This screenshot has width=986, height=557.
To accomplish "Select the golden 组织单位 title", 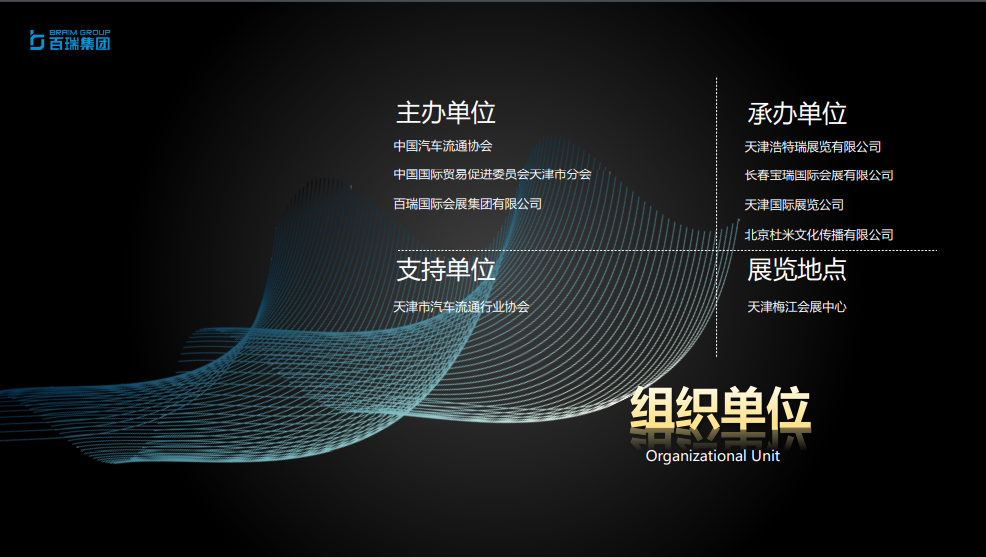I will click(x=720, y=410).
